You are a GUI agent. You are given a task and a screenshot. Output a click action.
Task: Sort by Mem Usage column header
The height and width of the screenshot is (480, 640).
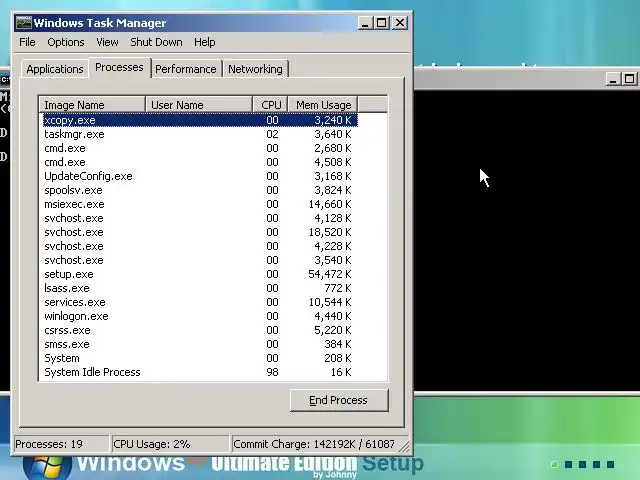coord(323,105)
